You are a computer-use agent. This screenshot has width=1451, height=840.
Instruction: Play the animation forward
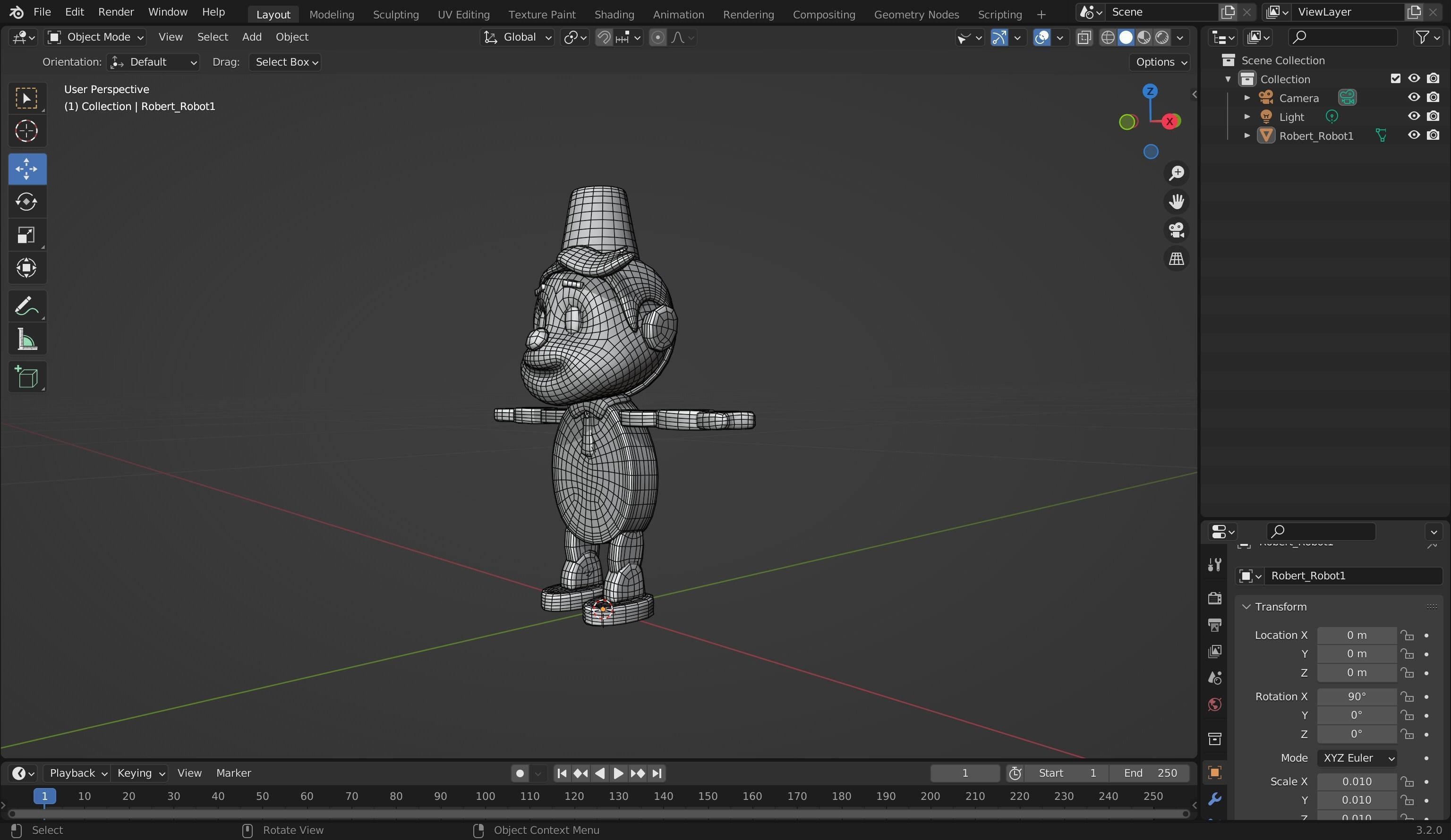[618, 773]
